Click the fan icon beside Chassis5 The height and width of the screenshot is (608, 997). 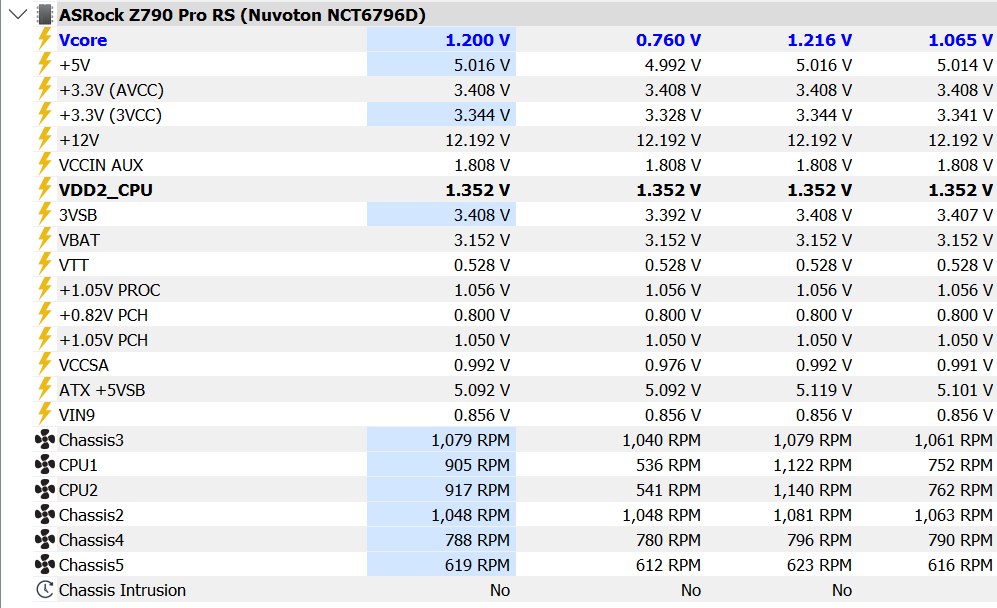[45, 565]
